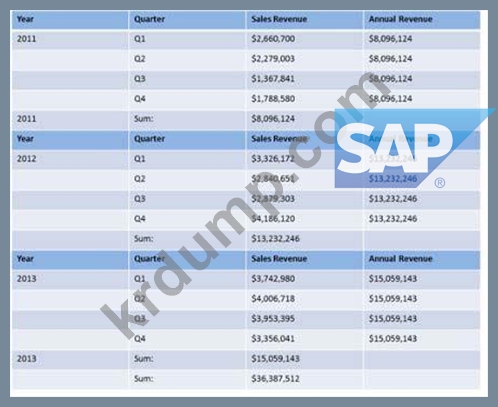Viewport: 498px width, 407px height.
Task: Select the 2013 Q2 sales value $4,006,718
Action: point(273,299)
